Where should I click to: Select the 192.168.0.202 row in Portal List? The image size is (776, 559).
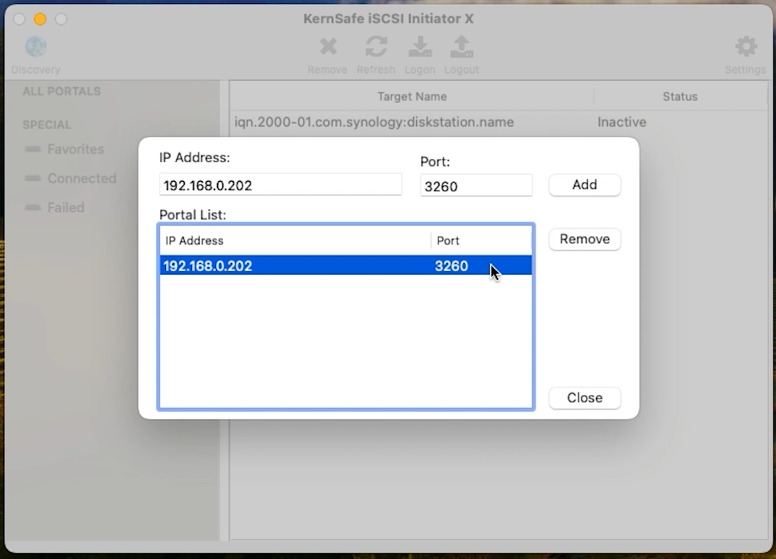pos(345,266)
